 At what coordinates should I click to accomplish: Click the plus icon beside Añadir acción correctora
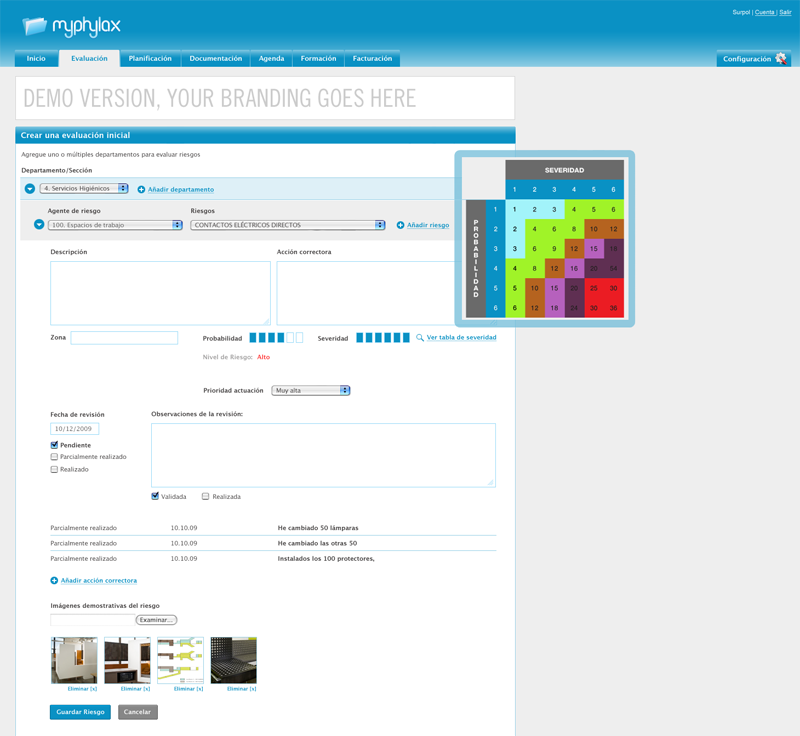pyautogui.click(x=54, y=580)
